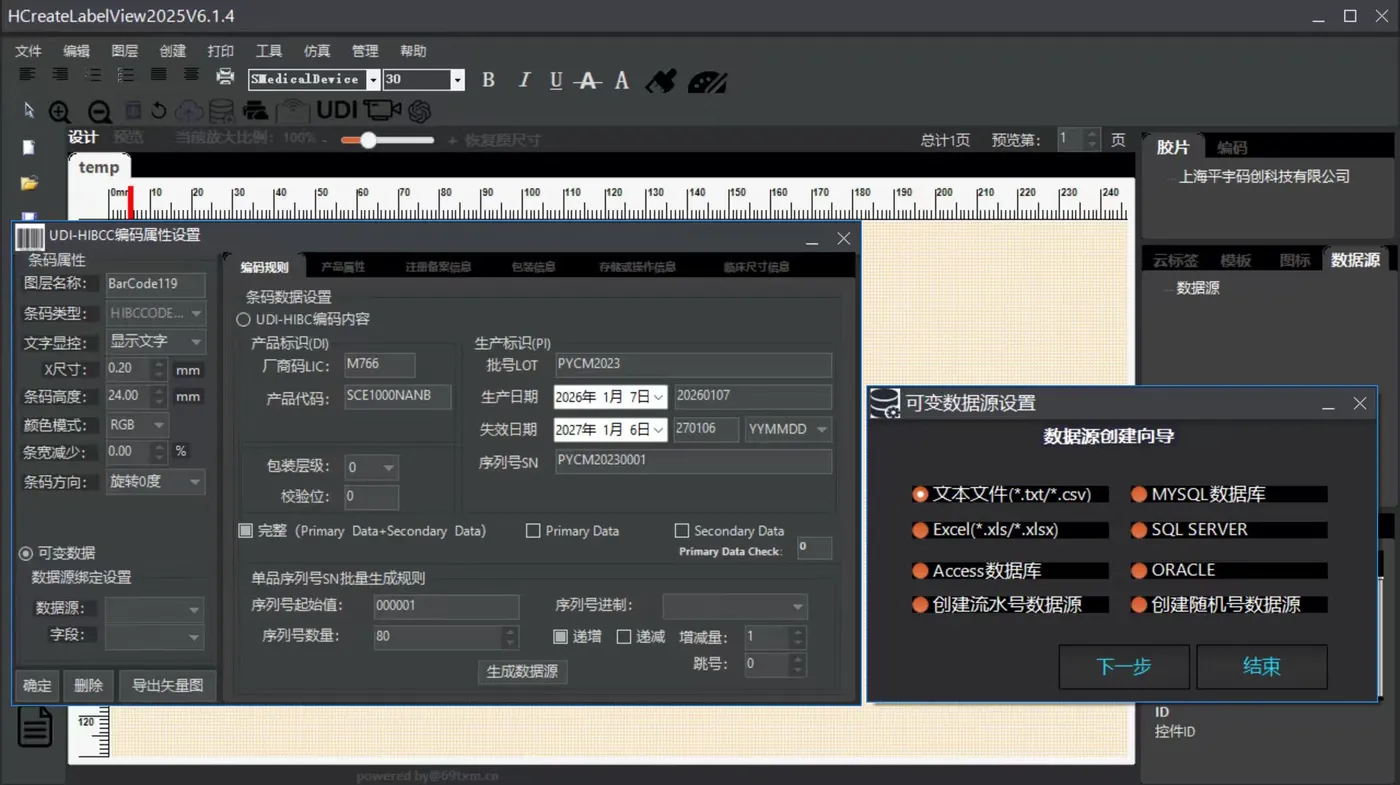Select the arrow pointer tool
This screenshot has height=785, width=1400.
(x=29, y=110)
